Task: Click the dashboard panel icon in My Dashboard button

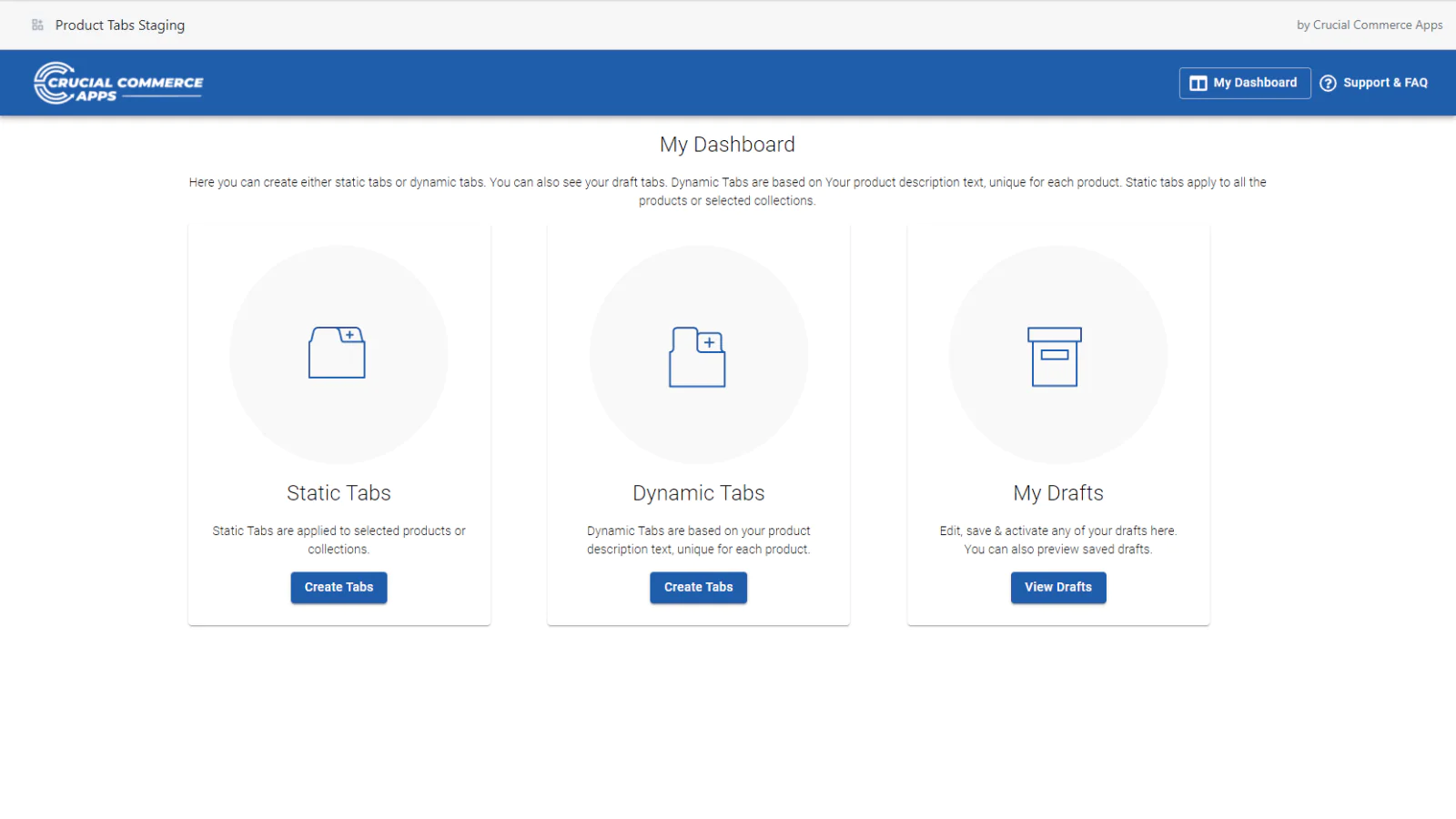Action: coord(1198,83)
